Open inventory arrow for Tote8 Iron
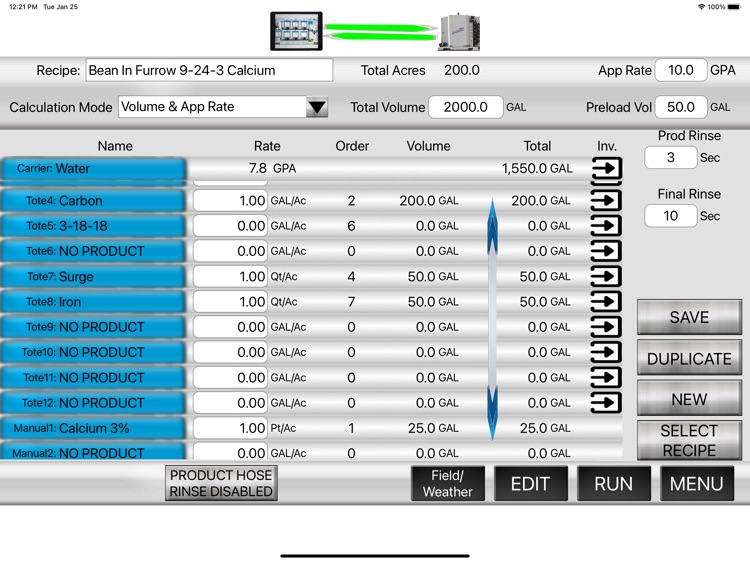This screenshot has height=562, width=750. (x=607, y=302)
